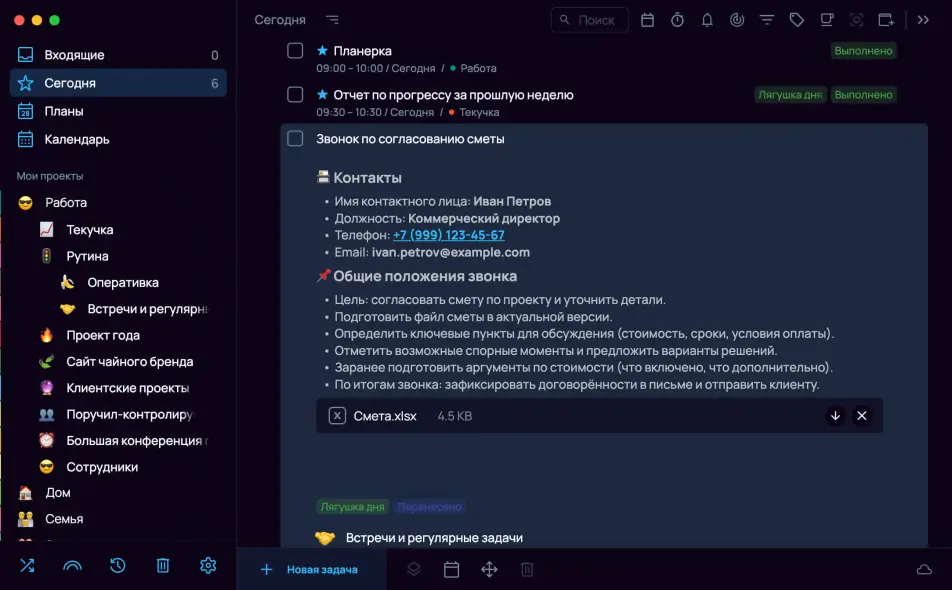The width and height of the screenshot is (952, 590).
Task: Open reminders via the bell icon
Action: point(707,20)
